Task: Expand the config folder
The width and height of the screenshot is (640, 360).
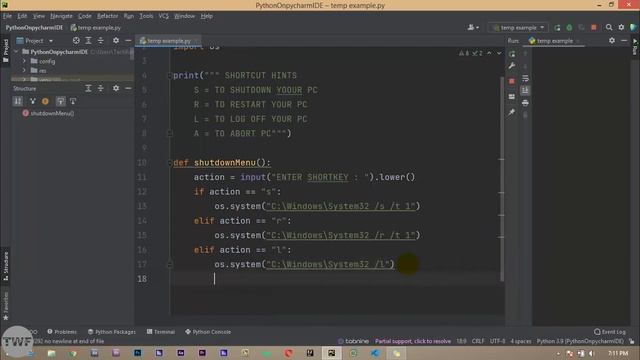Action: tap(24, 61)
